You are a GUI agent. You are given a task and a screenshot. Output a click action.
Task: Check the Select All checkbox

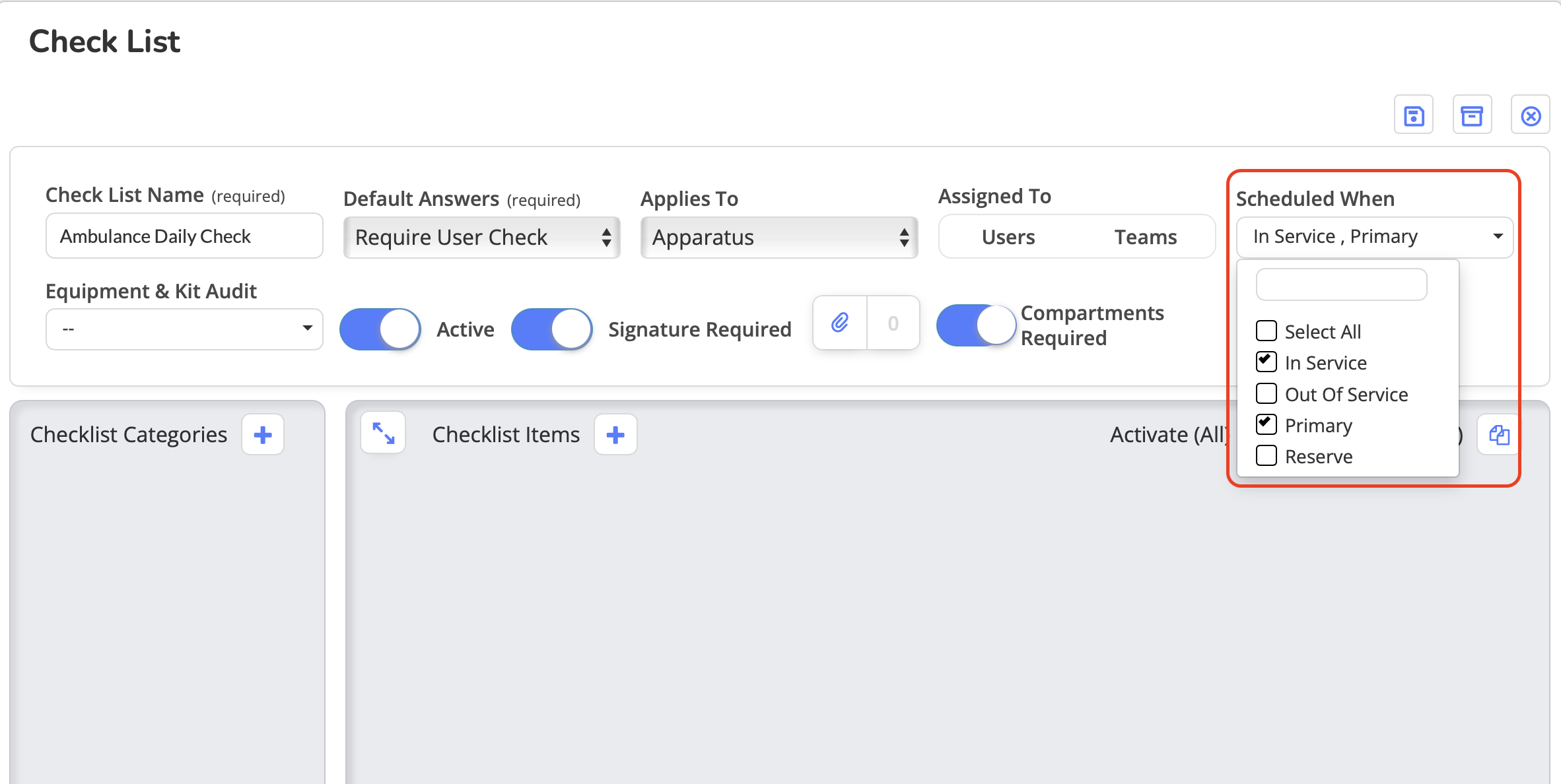point(1266,331)
